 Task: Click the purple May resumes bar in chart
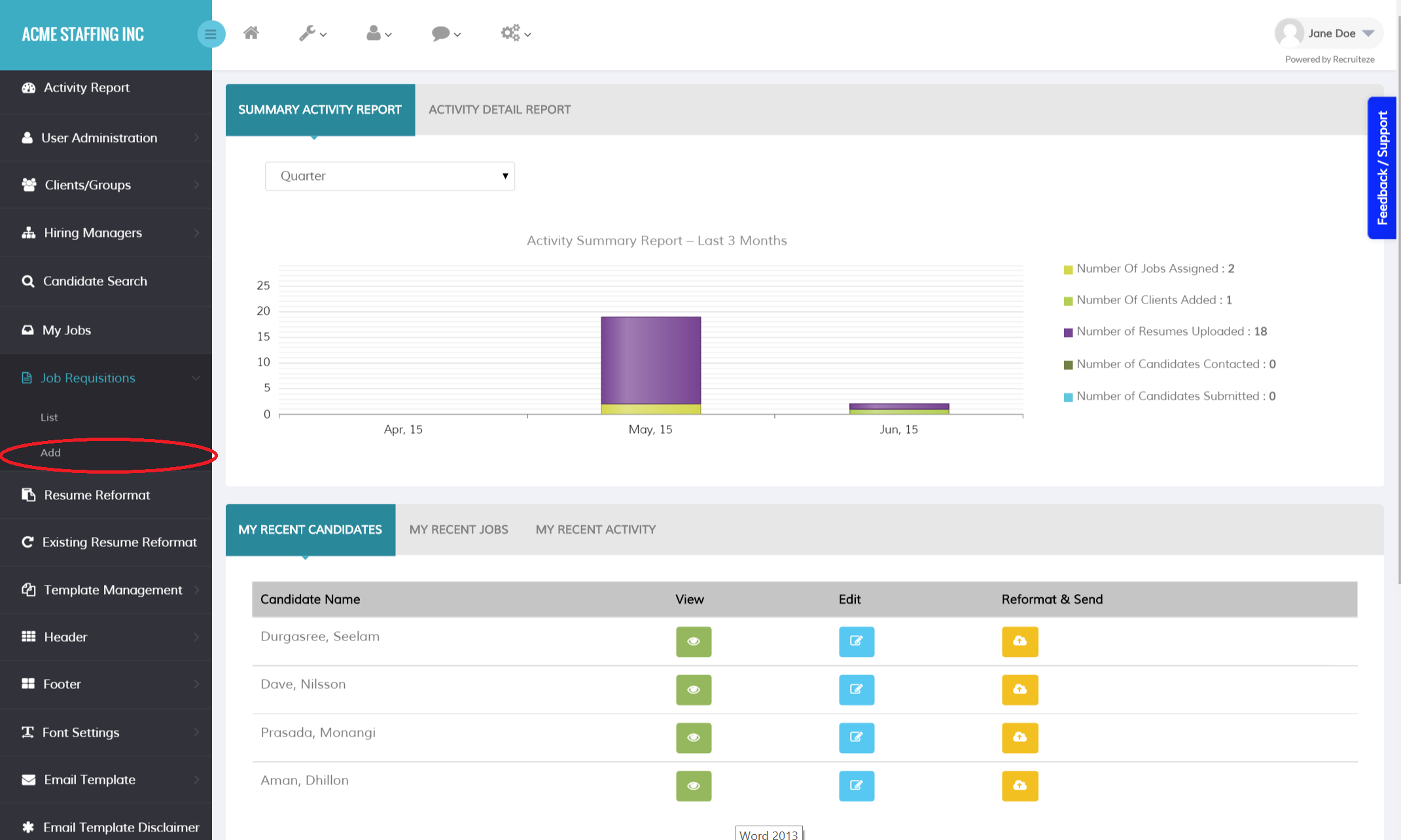coord(650,360)
